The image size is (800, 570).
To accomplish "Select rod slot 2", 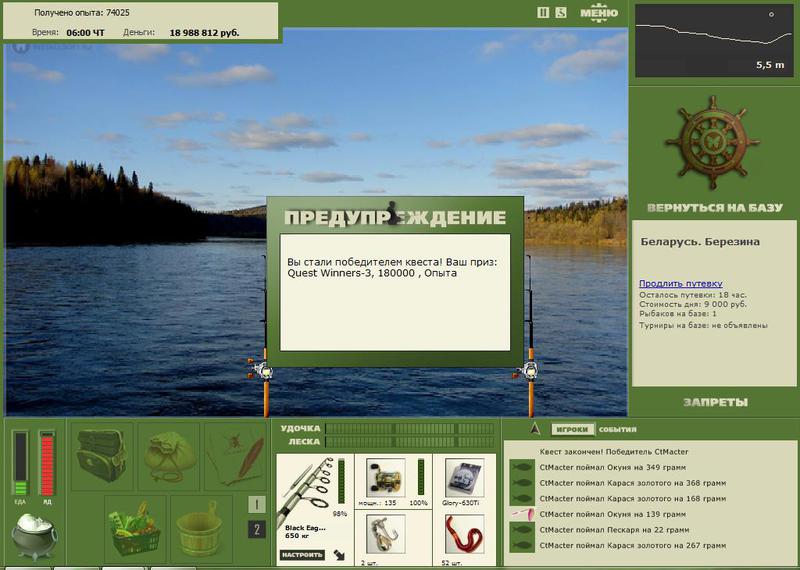I will pos(257,529).
